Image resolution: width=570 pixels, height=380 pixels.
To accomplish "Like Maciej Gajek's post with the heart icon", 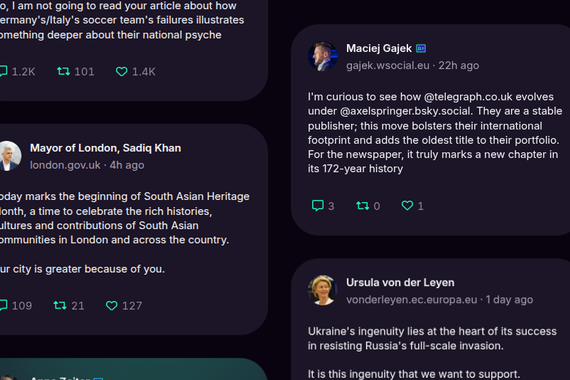I will [407, 205].
